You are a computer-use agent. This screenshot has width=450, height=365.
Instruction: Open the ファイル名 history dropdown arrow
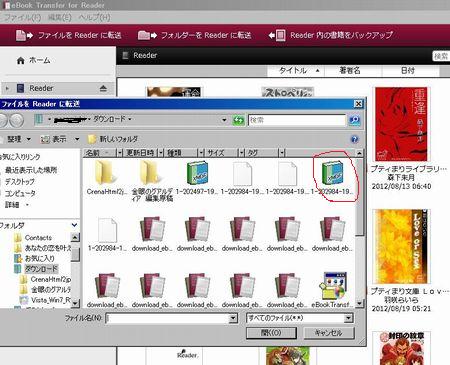coord(234,319)
